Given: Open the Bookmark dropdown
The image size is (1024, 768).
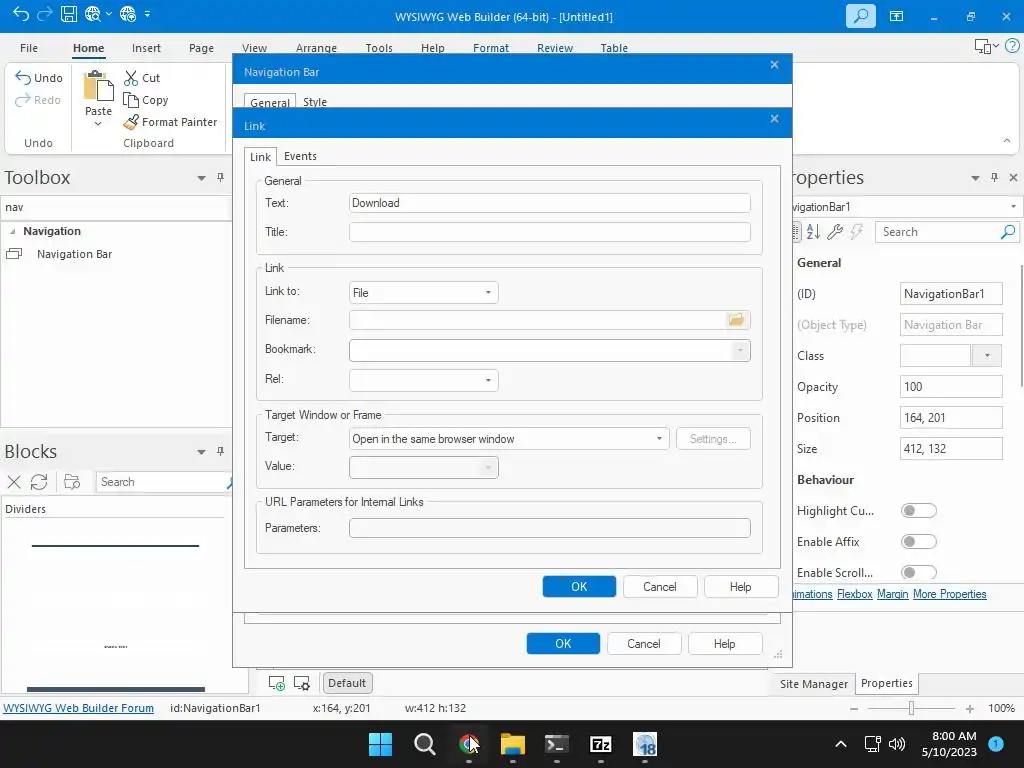Looking at the screenshot, I should pos(740,351).
